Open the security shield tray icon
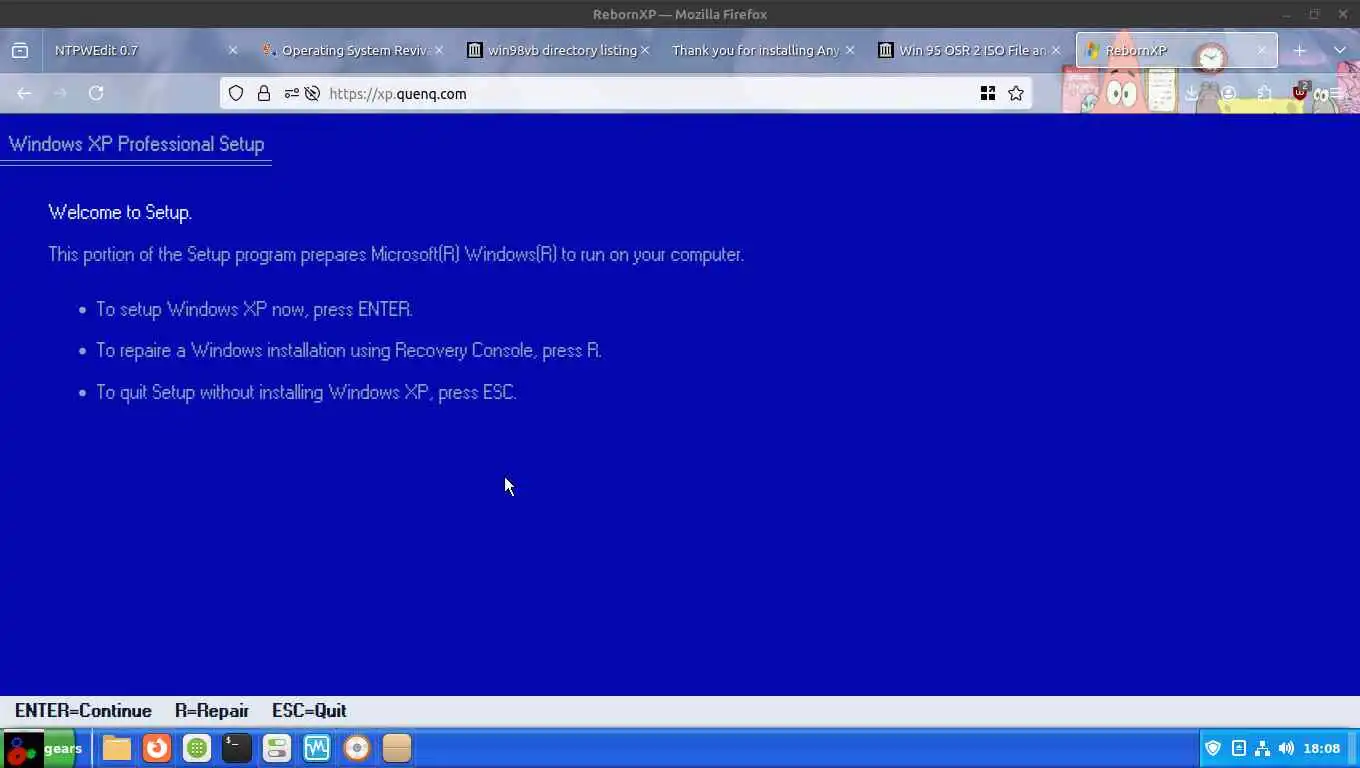This screenshot has height=768, width=1360. tap(1213, 748)
